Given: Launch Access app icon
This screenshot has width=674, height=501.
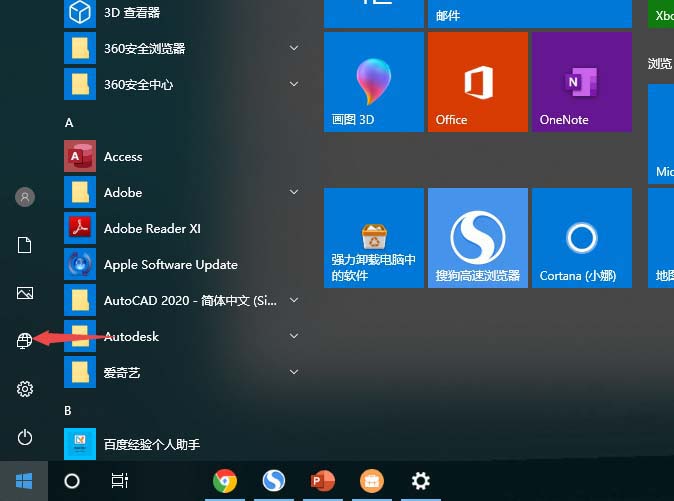Looking at the screenshot, I should (80, 156).
